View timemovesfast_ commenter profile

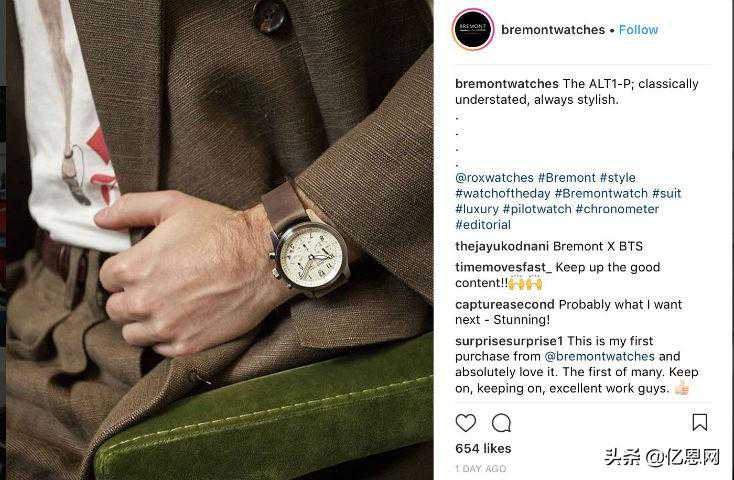click(503, 267)
